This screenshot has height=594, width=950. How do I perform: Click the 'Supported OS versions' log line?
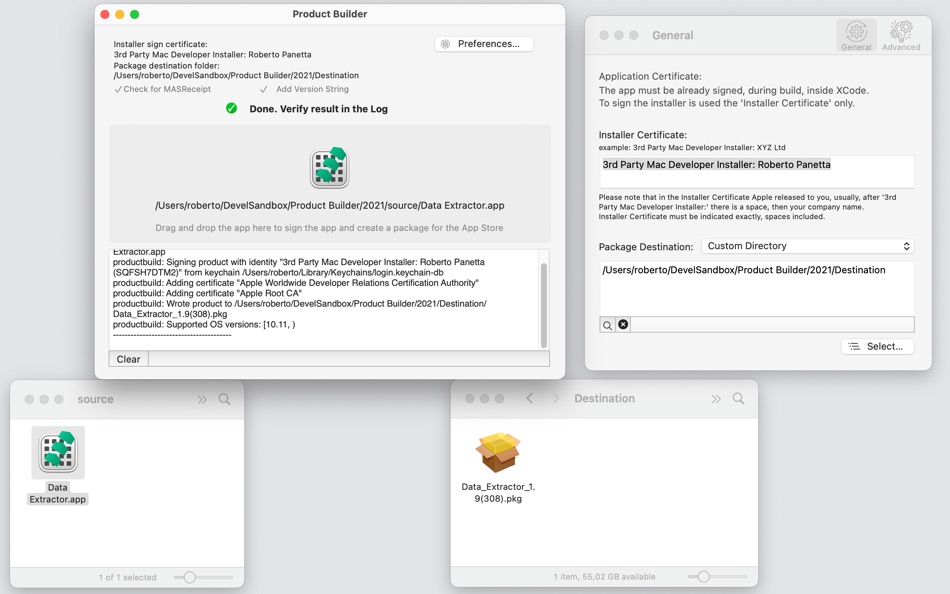coord(204,324)
